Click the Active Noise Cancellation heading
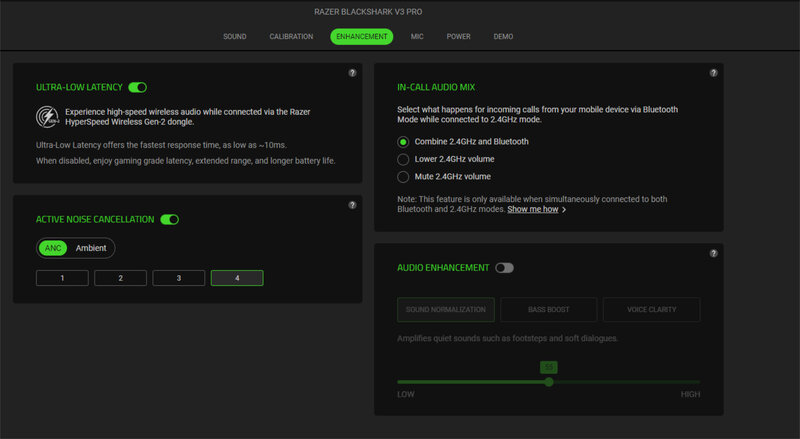Viewport: 800px width, 439px height. (95, 220)
